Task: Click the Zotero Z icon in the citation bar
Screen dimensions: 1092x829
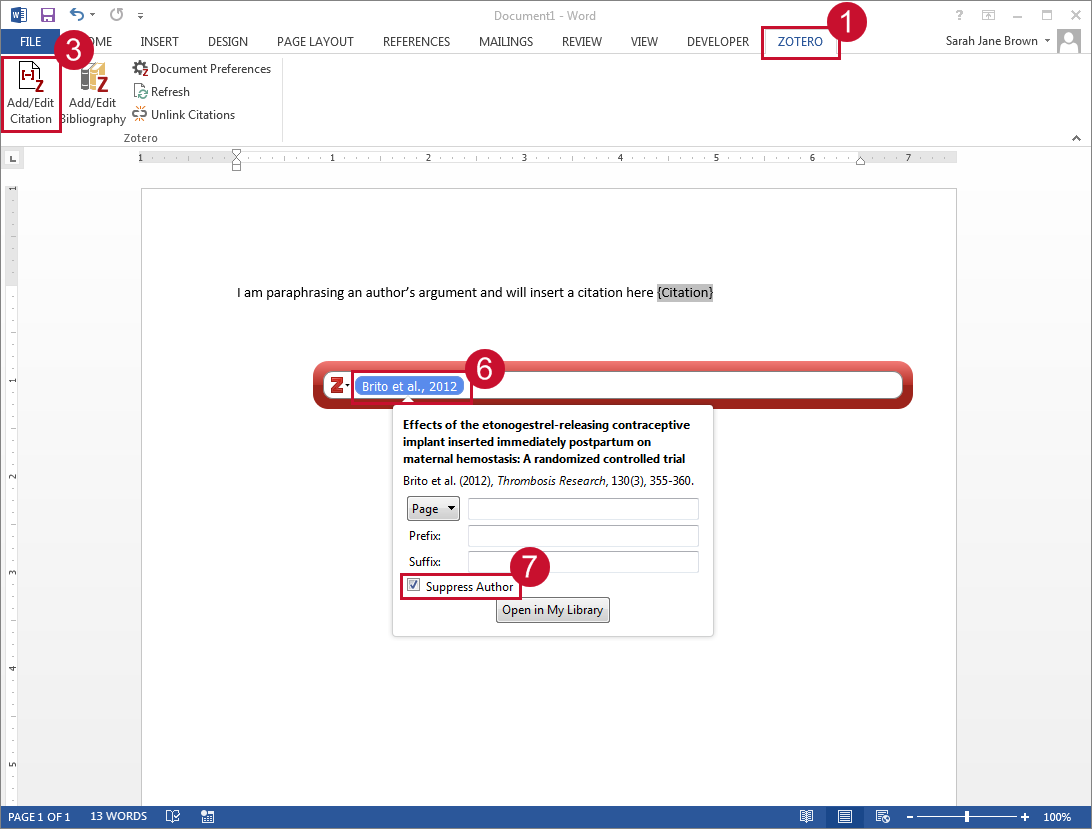Action: [337, 385]
